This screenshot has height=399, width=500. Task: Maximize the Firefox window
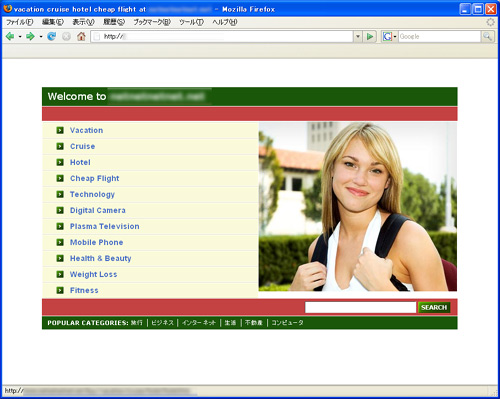pyautogui.click(x=478, y=9)
